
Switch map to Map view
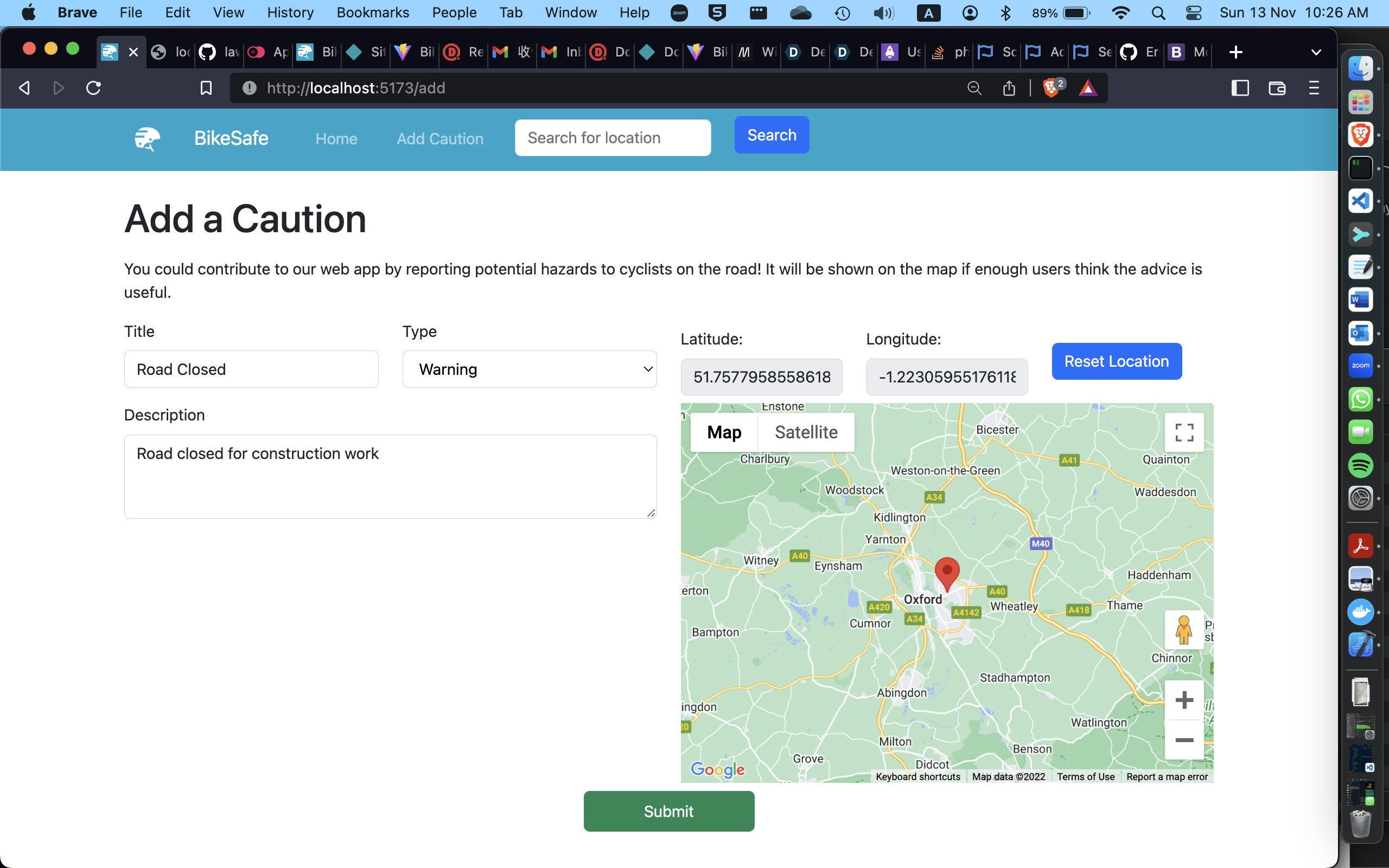(x=724, y=432)
